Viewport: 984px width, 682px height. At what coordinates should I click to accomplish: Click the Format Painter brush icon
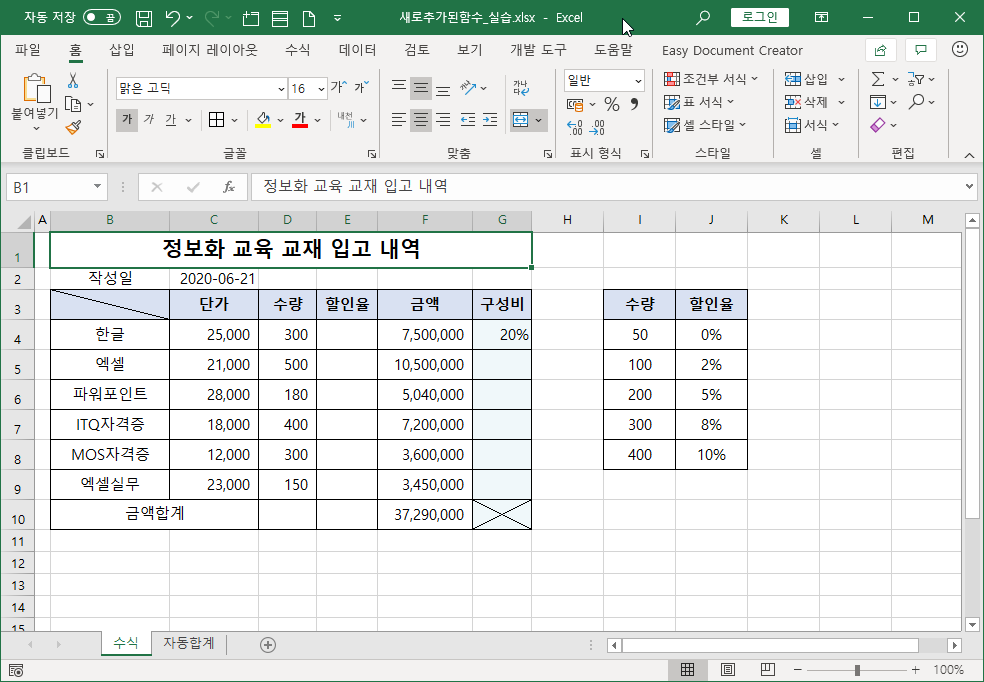click(x=73, y=127)
